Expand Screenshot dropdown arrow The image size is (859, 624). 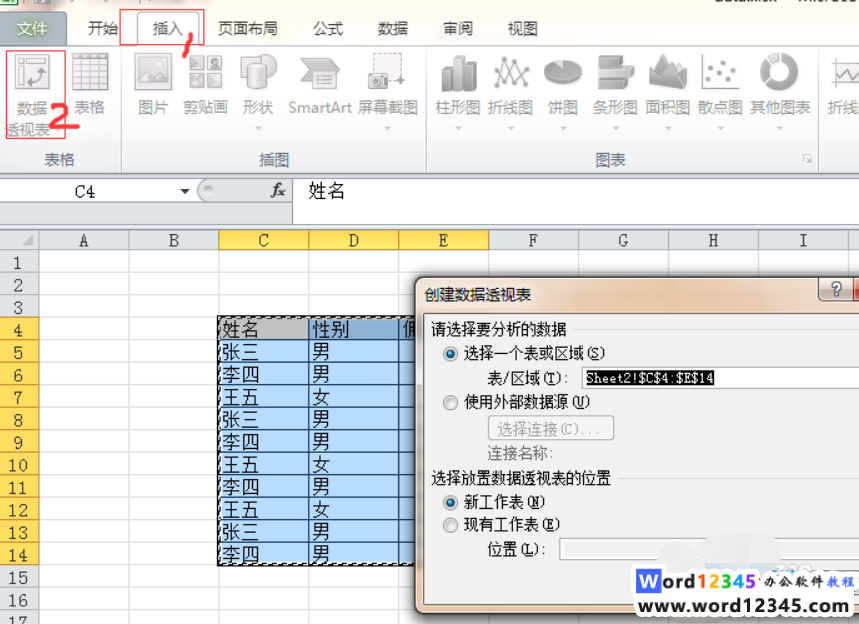coord(388,128)
